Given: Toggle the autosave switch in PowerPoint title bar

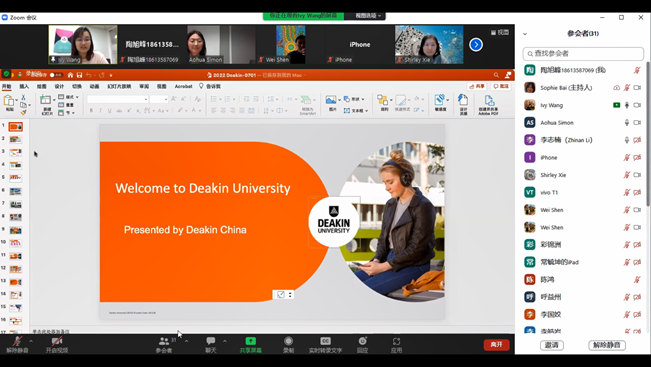Looking at the screenshot, I should 56,75.
